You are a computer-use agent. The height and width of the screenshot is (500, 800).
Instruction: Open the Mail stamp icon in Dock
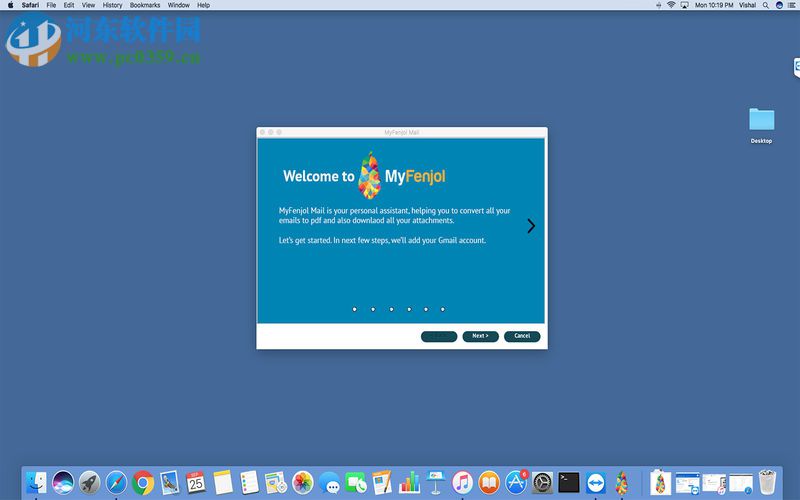[169, 482]
